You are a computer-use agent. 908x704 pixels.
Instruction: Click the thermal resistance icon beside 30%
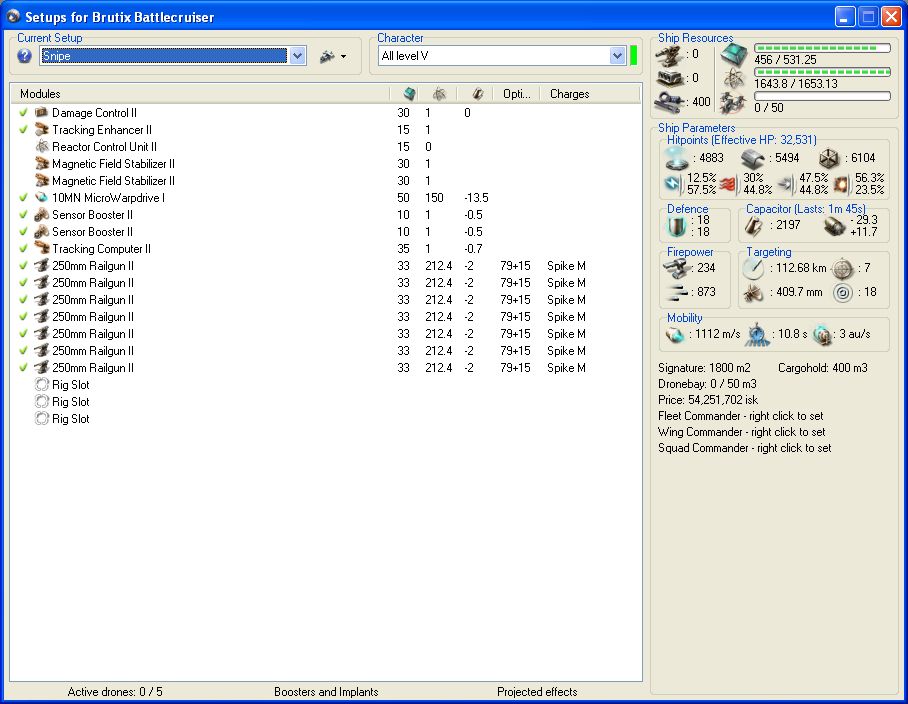728,184
